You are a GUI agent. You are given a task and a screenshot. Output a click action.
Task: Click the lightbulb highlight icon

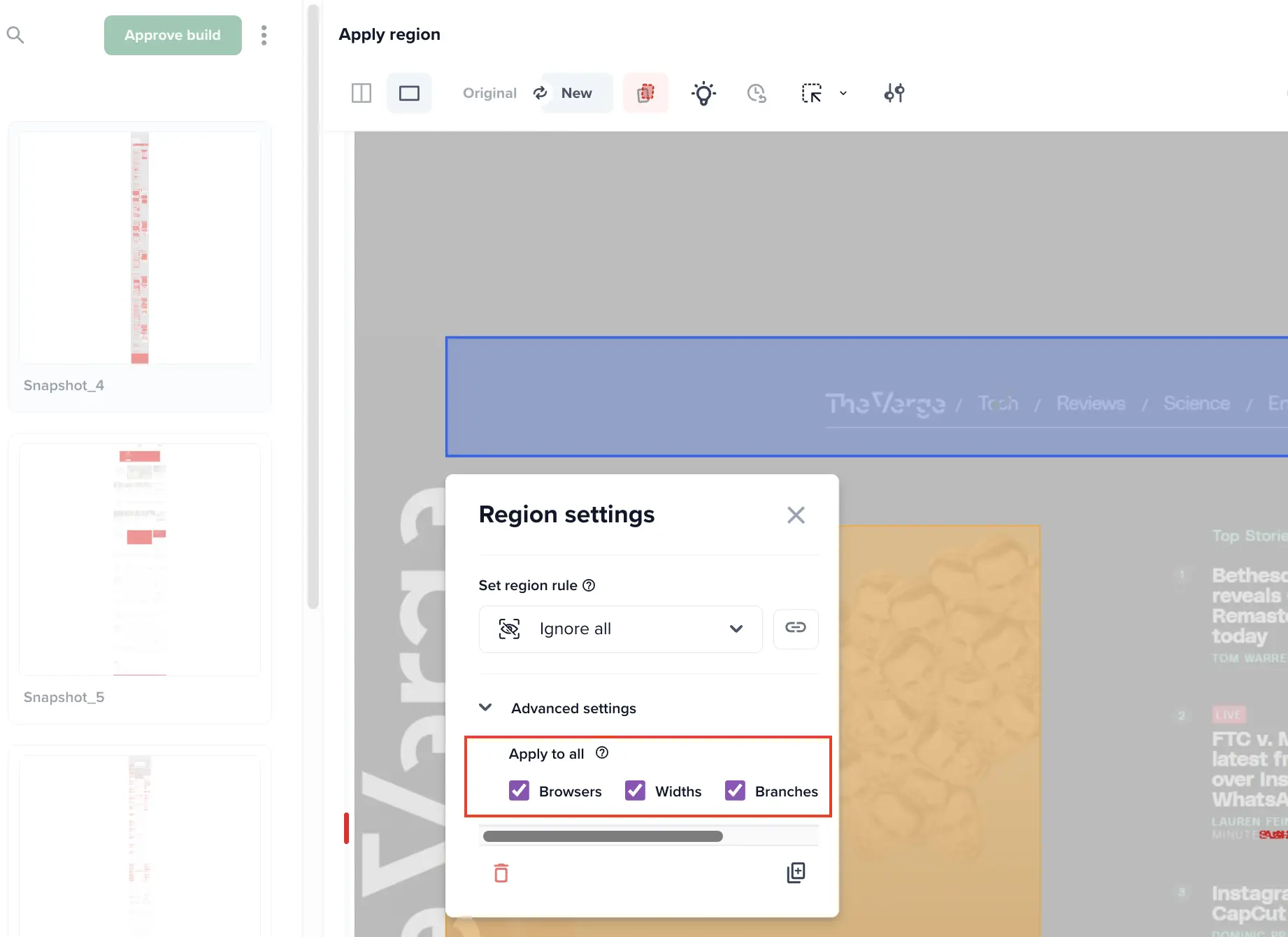tap(703, 93)
